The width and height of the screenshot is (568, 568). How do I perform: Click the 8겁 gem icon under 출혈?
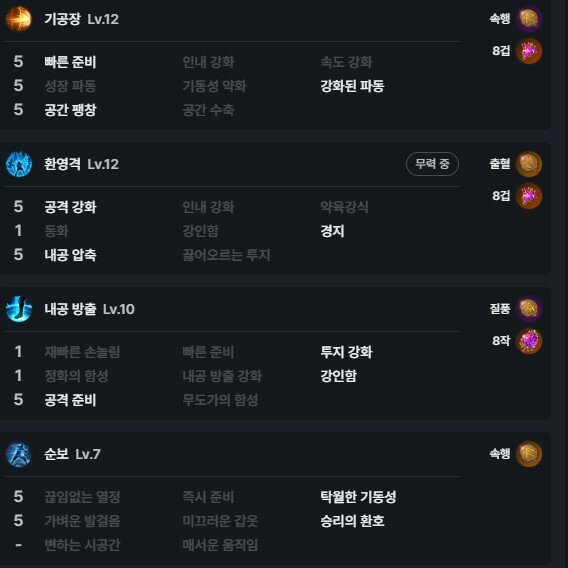tap(529, 196)
